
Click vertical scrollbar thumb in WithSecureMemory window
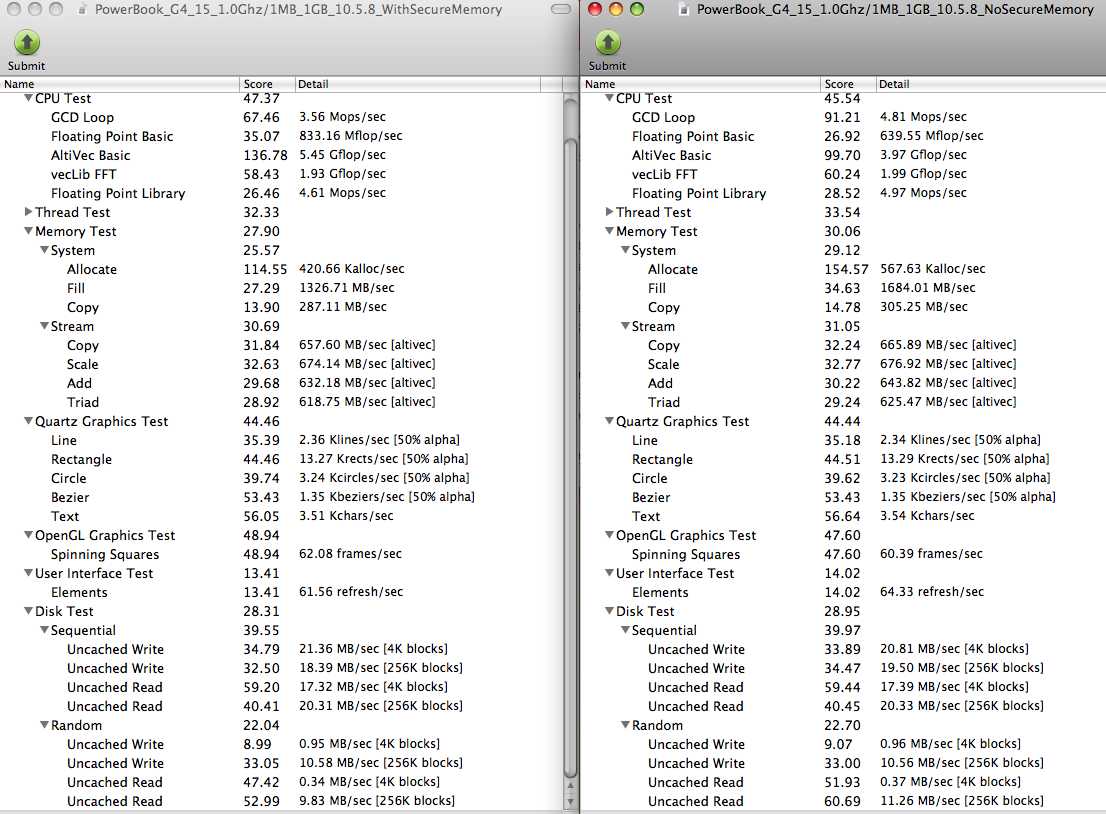[571, 458]
